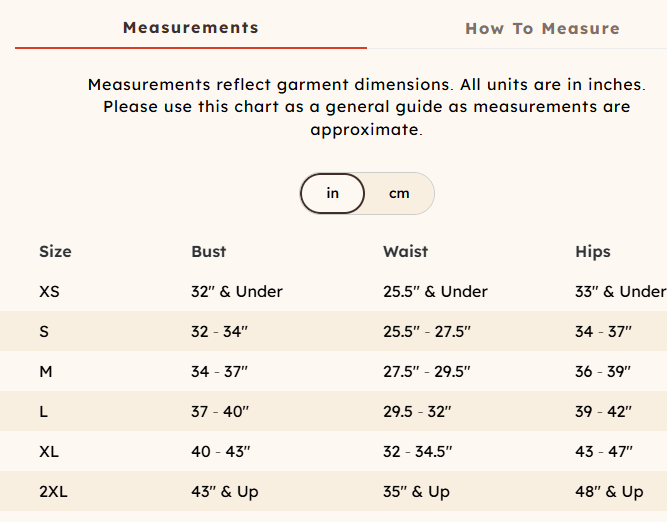Open the Measurements tab
The width and height of the screenshot is (667, 522).
(x=190, y=27)
